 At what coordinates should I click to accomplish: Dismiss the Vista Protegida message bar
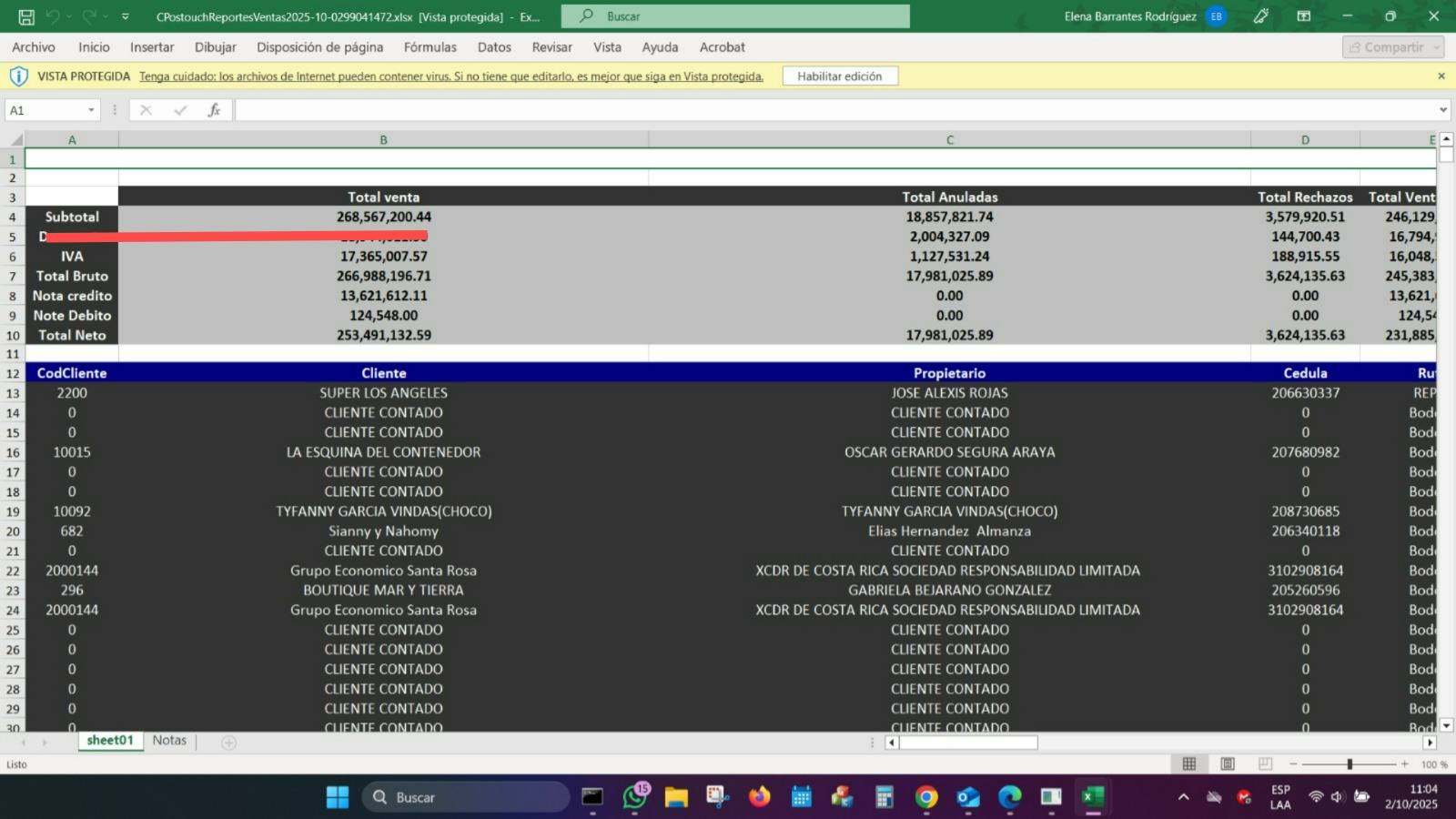pyautogui.click(x=1441, y=76)
